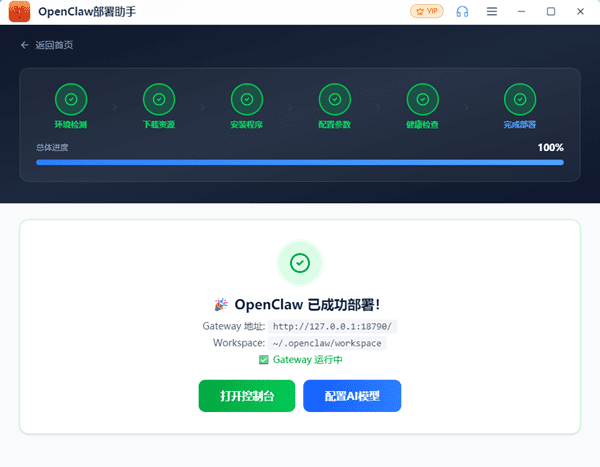This screenshot has width=600, height=467.
Task: Open the VIP membership badge
Action: coord(425,11)
